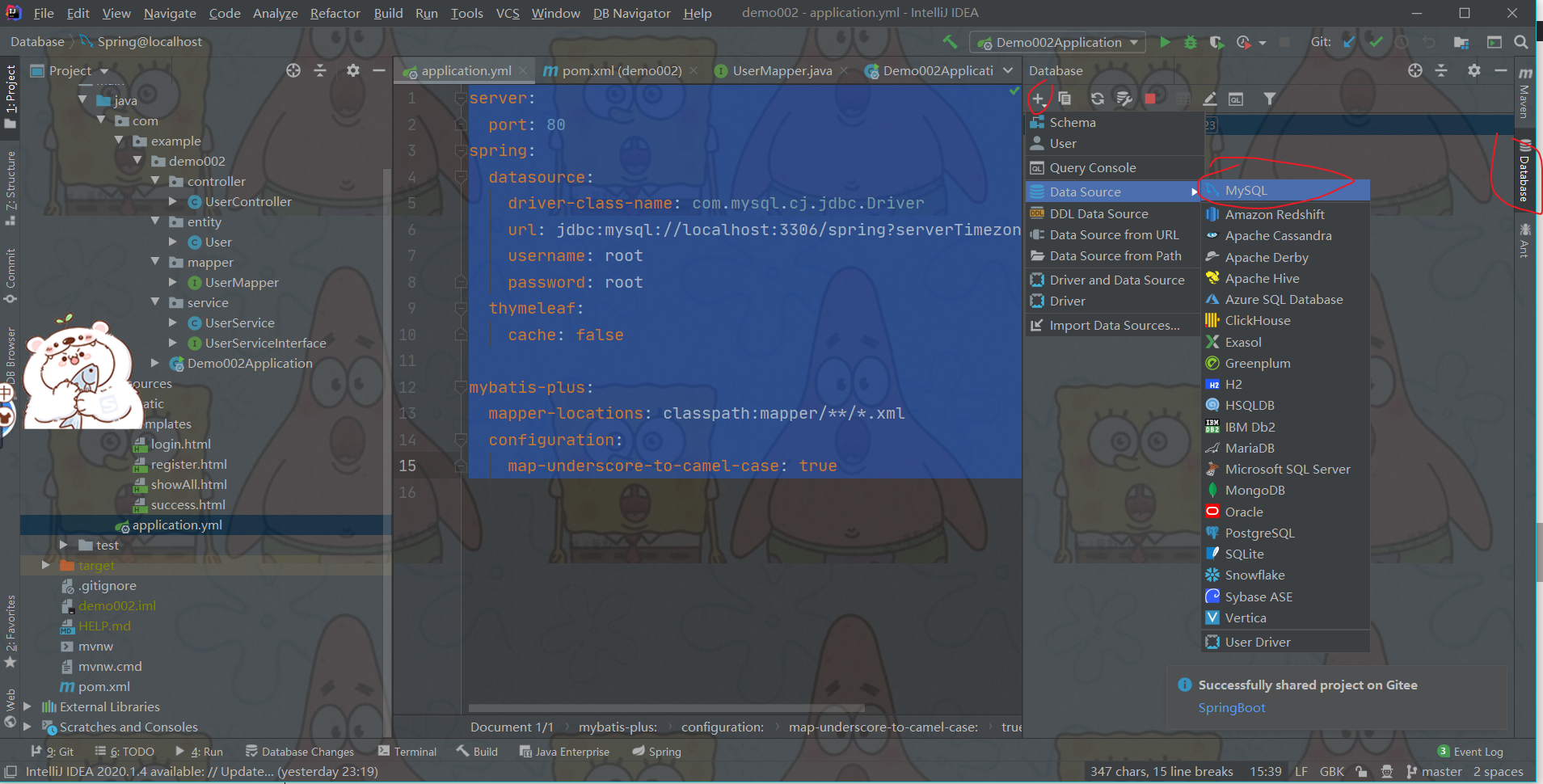Click the red Stop icon in Database toolbar
This screenshot has height=784, width=1543.
[x=1150, y=99]
